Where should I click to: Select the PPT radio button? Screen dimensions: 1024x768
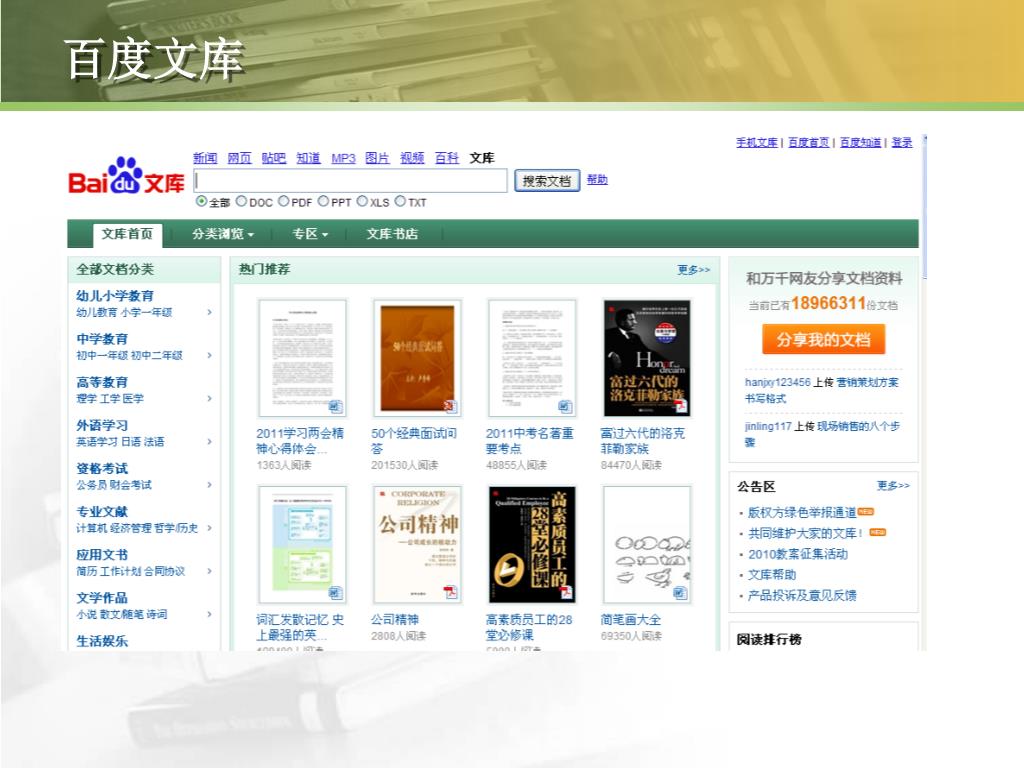[323, 201]
